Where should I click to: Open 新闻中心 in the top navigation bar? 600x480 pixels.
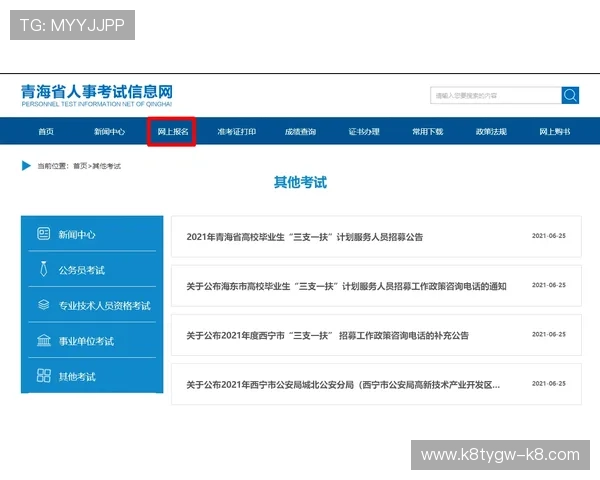109,132
